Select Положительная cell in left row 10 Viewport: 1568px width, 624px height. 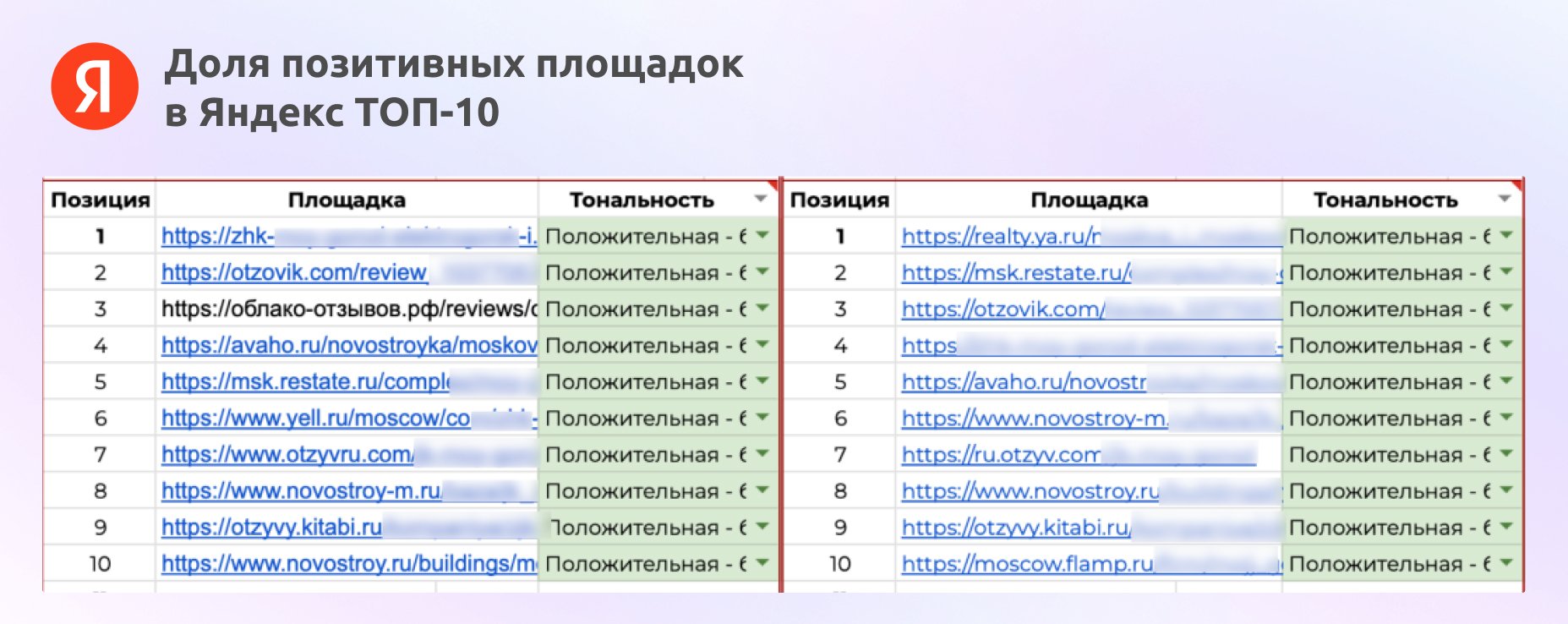coord(658,563)
